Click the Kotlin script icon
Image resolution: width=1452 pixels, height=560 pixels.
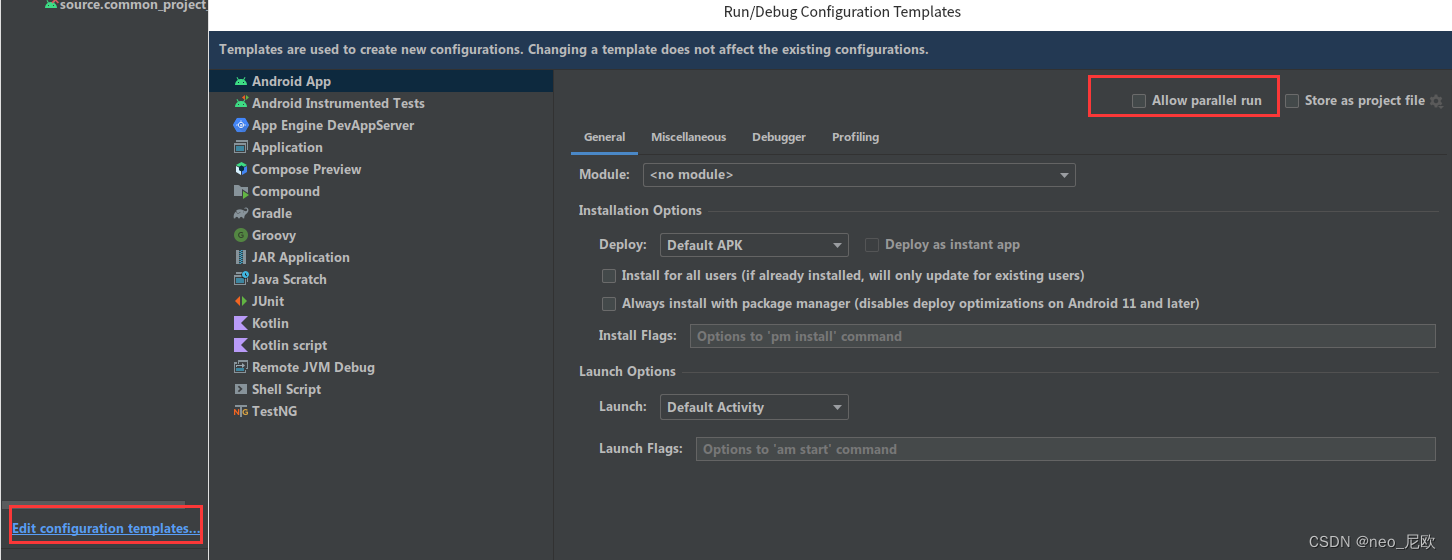241,345
